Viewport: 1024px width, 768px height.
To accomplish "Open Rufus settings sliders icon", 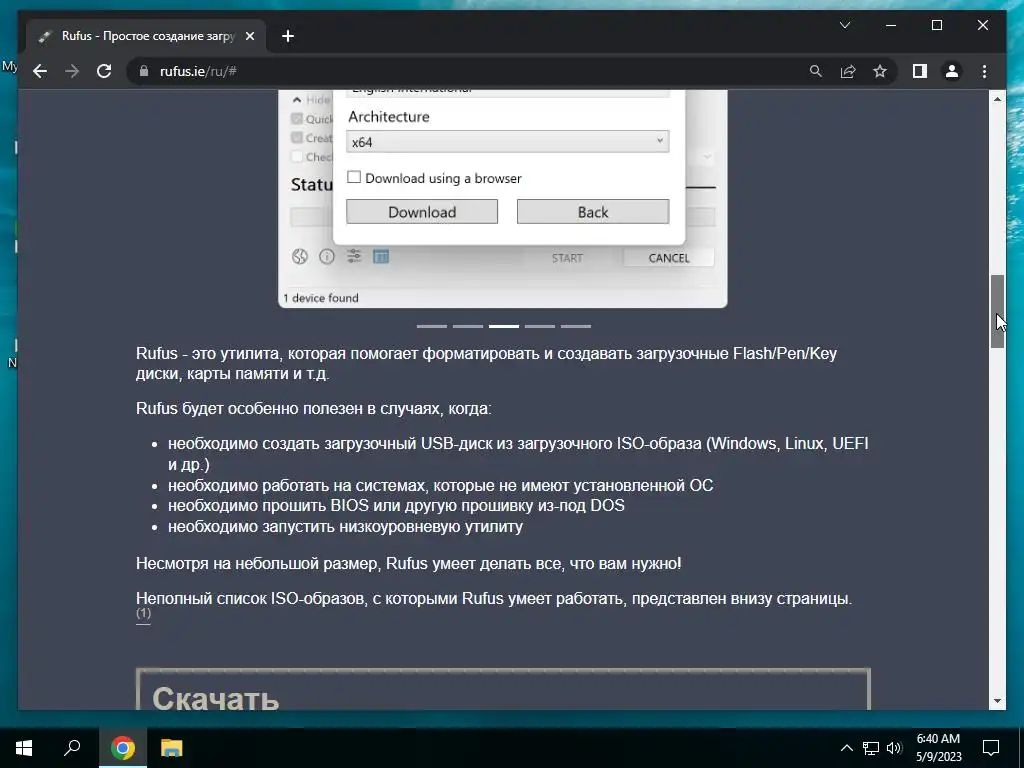I will click(x=354, y=256).
